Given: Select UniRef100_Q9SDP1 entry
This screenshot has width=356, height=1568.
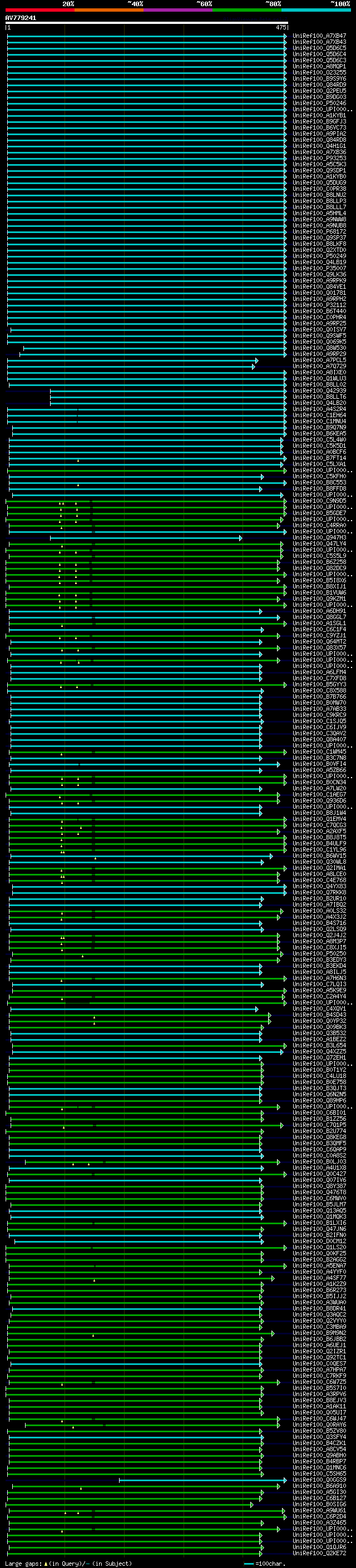Looking at the screenshot, I should [319, 170].
